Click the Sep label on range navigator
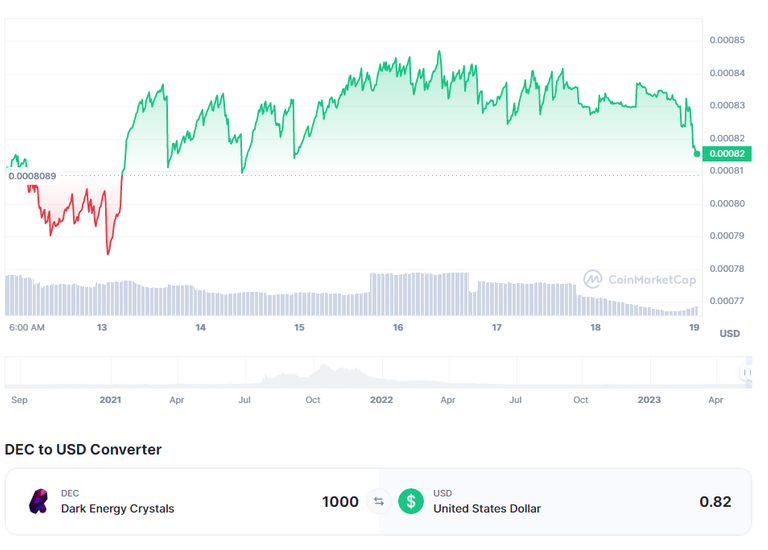 click(19, 400)
